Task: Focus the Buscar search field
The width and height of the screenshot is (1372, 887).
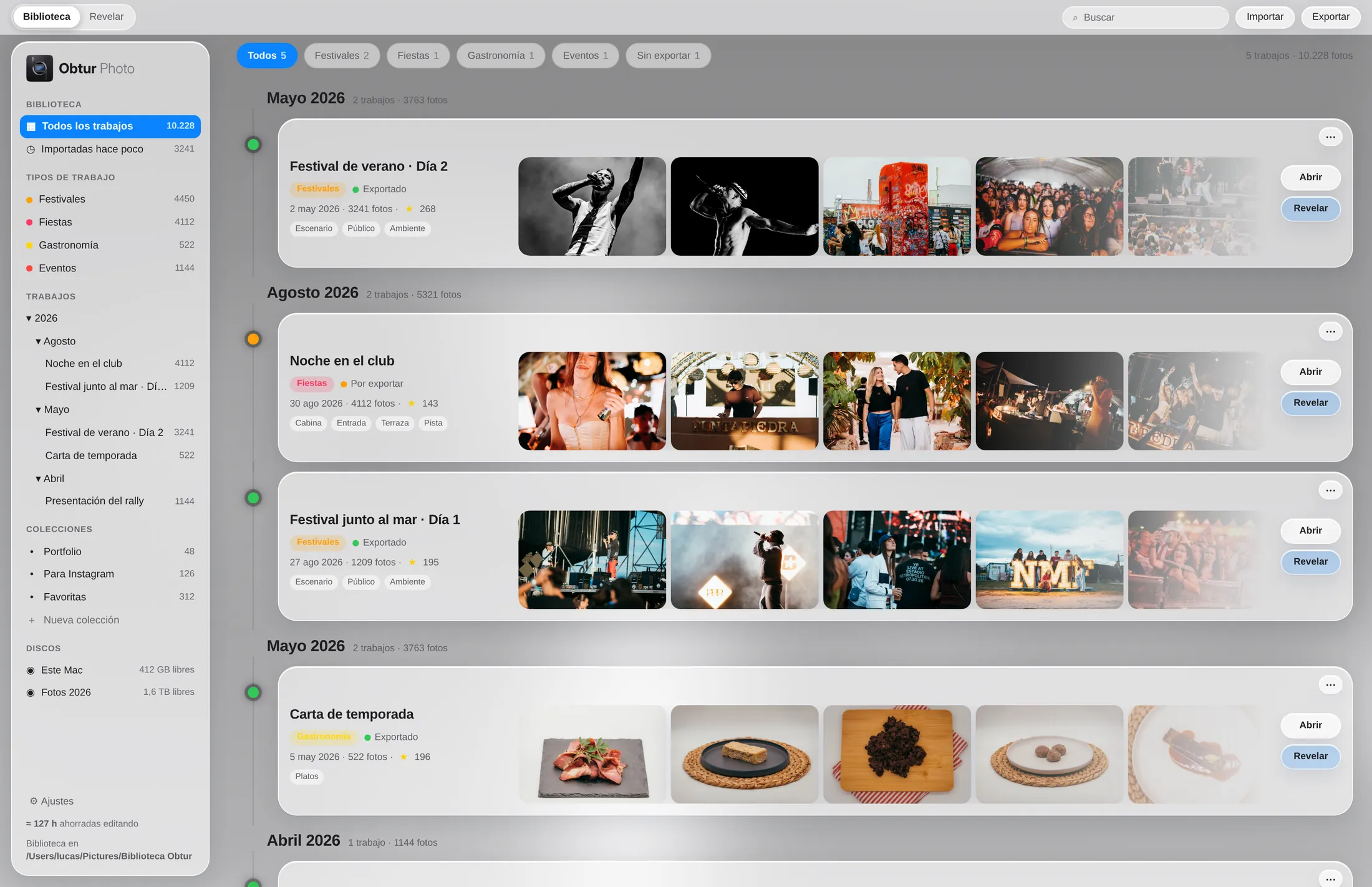Action: pos(1145,17)
